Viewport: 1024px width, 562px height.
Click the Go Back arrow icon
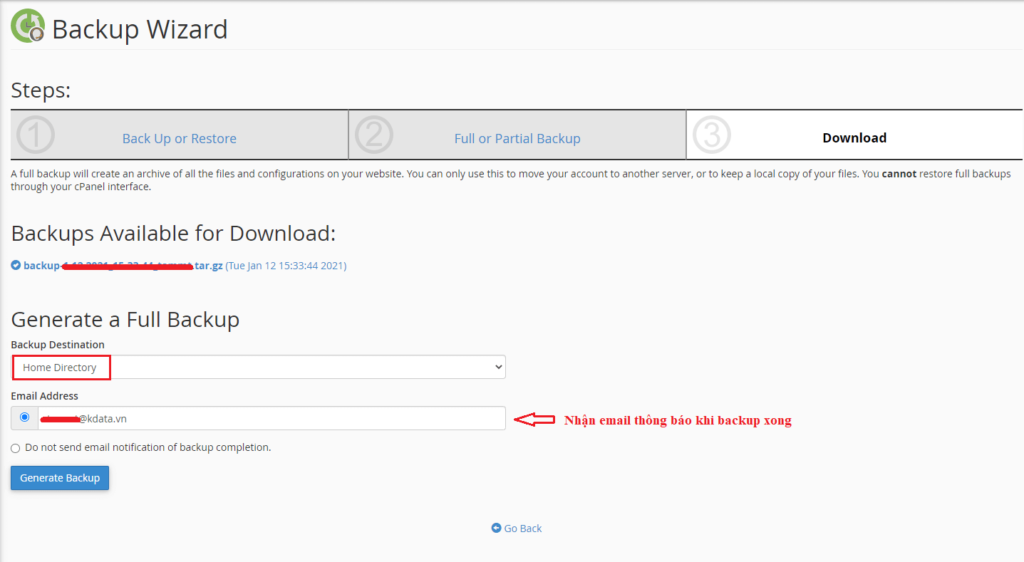click(x=496, y=527)
